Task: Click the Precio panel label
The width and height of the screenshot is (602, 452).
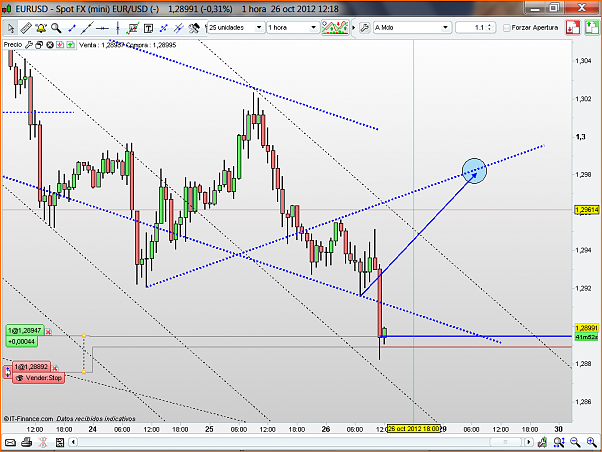Action: (x=13, y=45)
